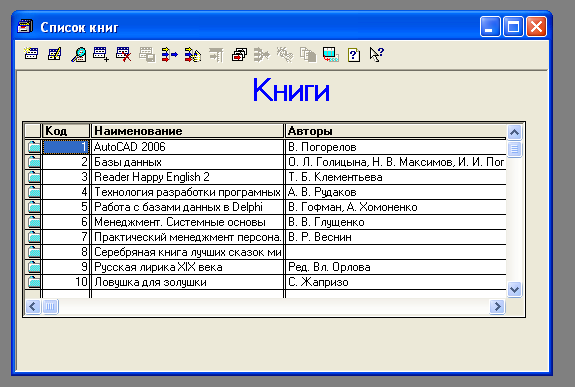Image resolution: width=575 pixels, height=387 pixels.
Task: Select the Ловушка для золушки cell
Action: point(187,282)
